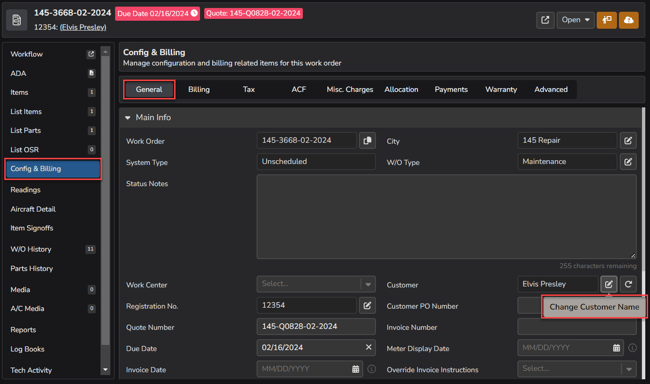
Task: Open the 'Open' status dropdown
Action: point(575,20)
